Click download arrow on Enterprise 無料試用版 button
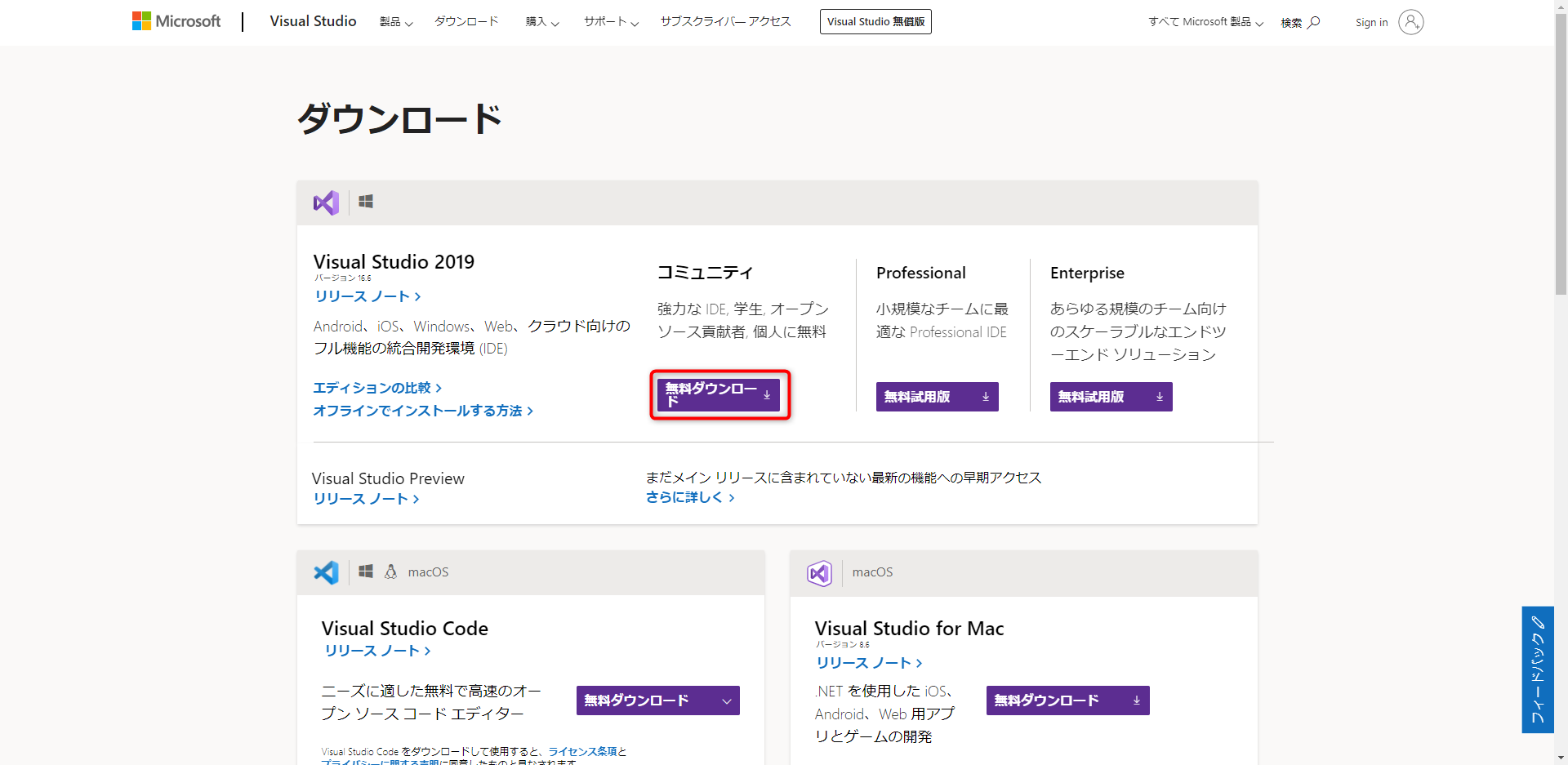 [x=1160, y=397]
